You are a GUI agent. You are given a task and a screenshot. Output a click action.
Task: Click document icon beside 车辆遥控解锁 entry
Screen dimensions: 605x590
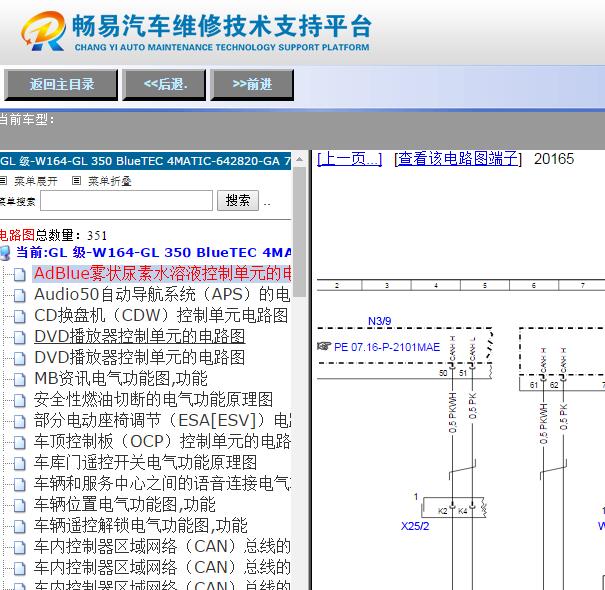[x=19, y=526]
